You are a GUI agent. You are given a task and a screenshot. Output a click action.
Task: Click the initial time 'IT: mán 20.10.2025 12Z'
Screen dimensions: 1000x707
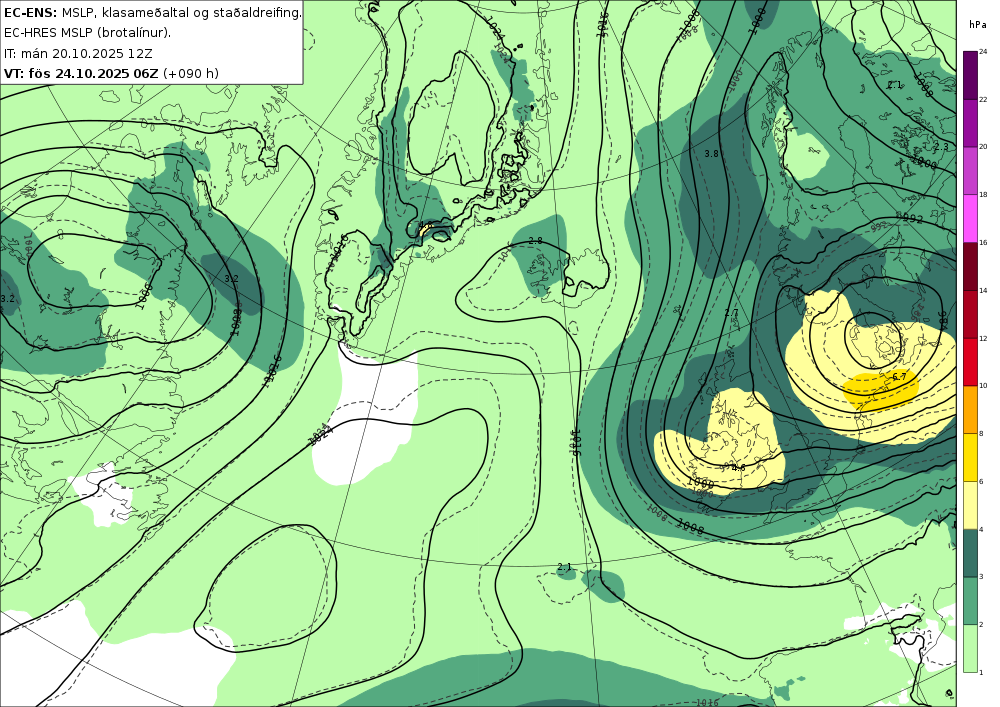tap(78, 53)
